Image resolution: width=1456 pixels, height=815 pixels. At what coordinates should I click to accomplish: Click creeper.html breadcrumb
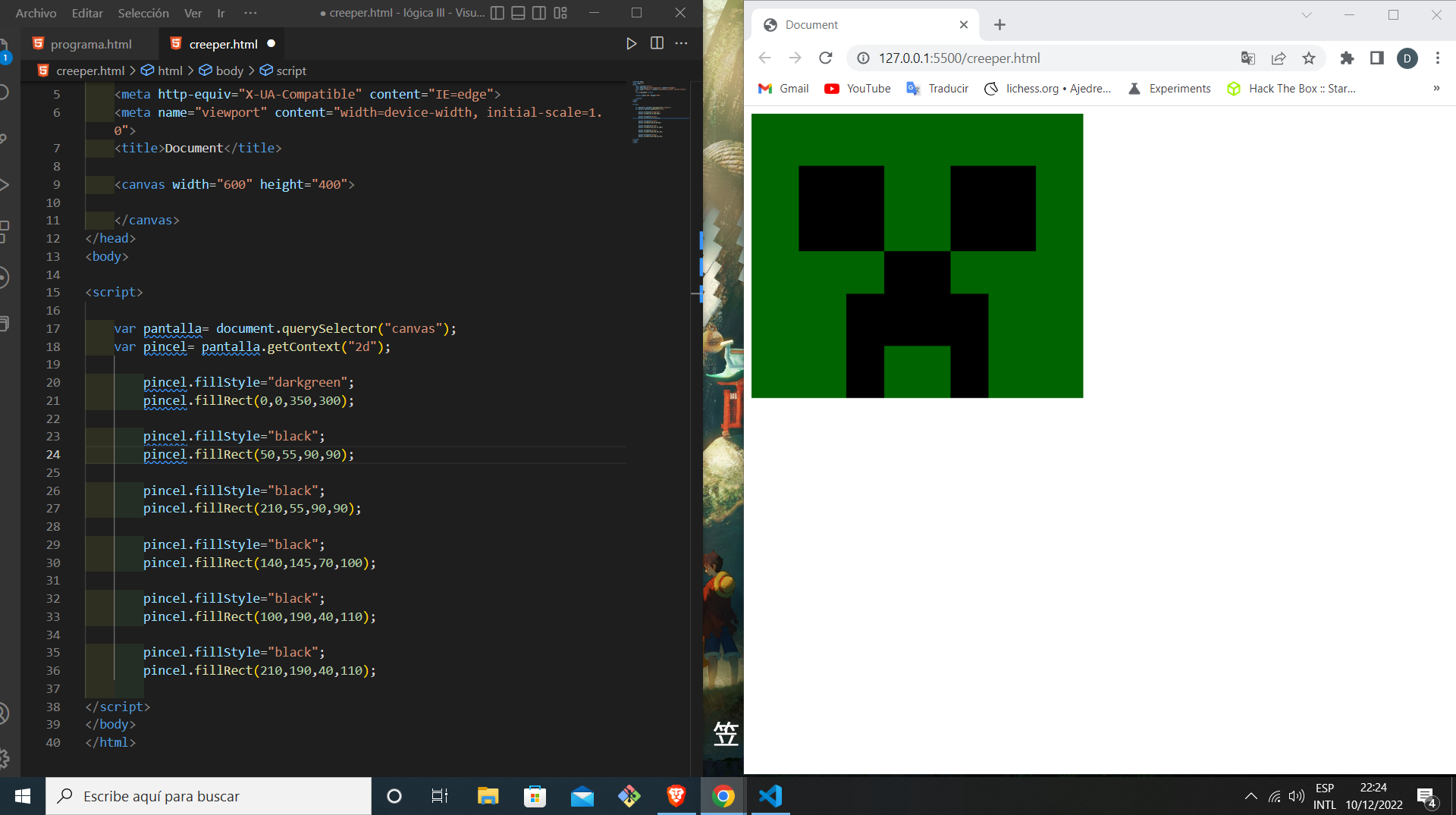[90, 71]
